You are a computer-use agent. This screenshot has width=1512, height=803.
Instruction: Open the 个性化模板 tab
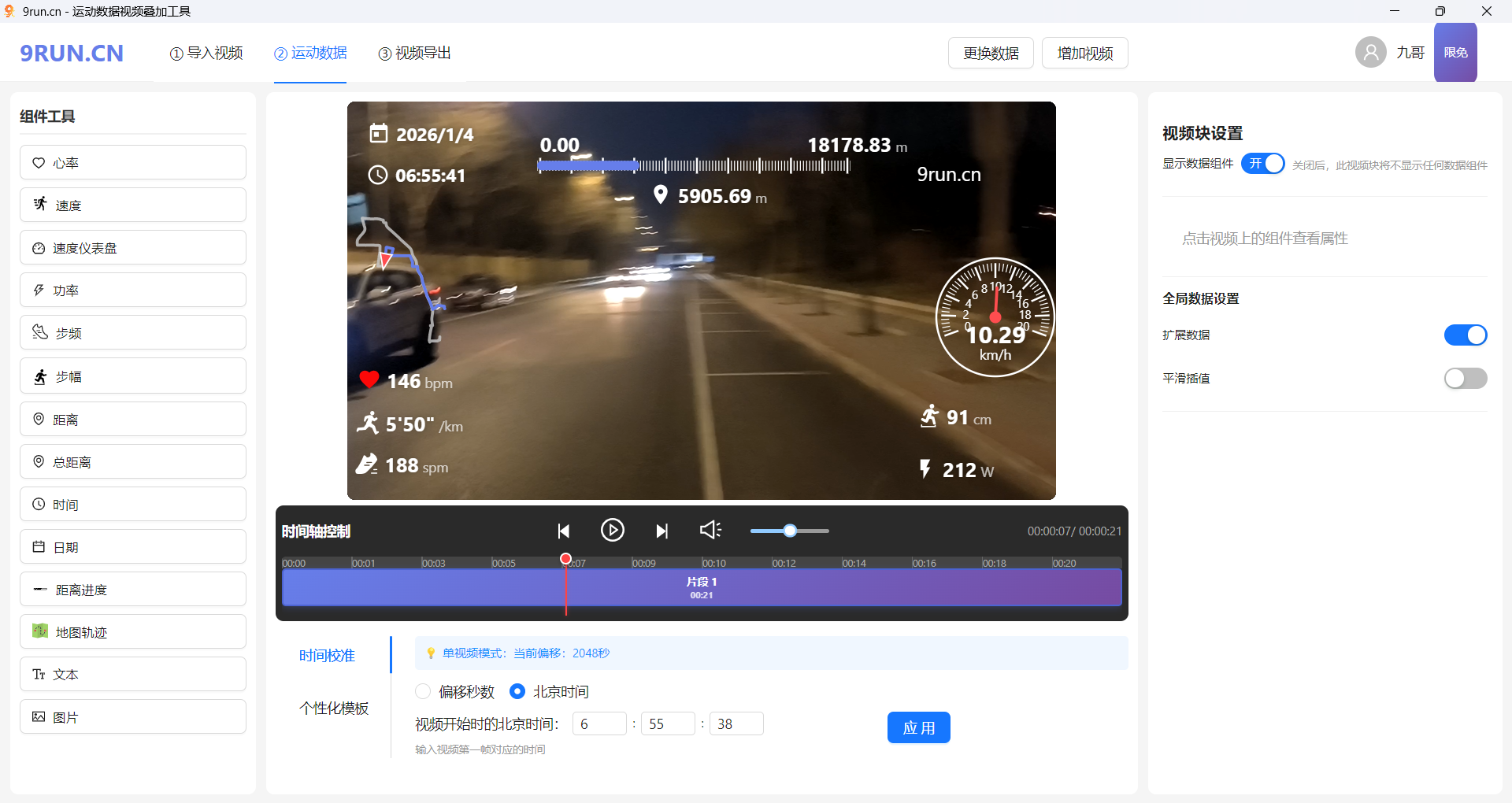[x=334, y=708]
